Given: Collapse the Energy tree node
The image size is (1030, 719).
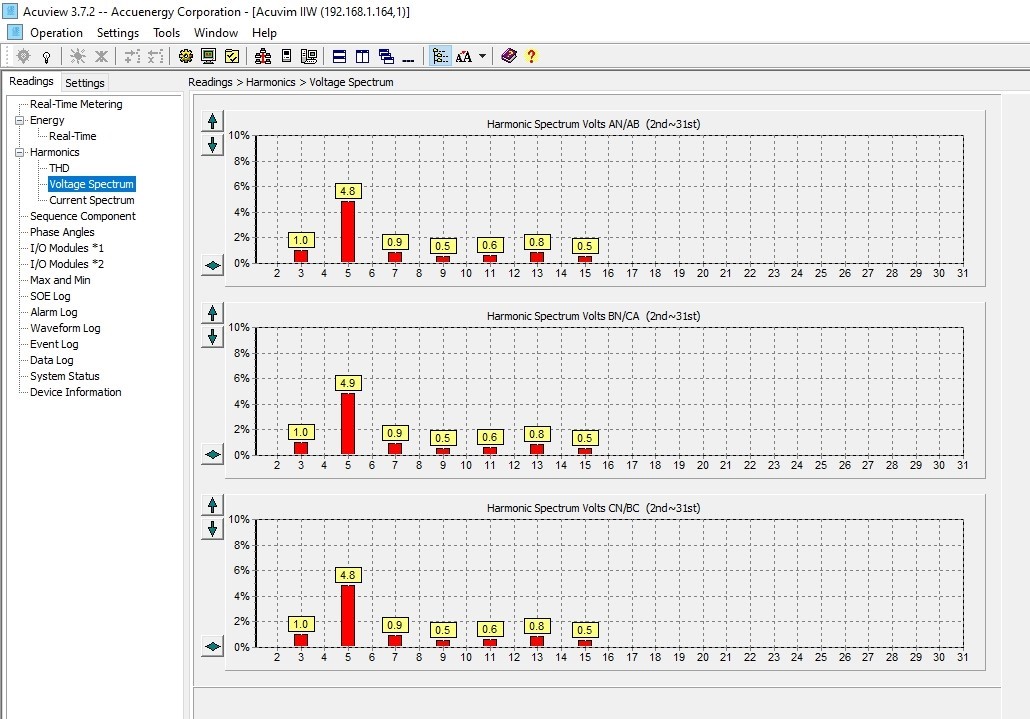Looking at the screenshot, I should click(x=20, y=120).
